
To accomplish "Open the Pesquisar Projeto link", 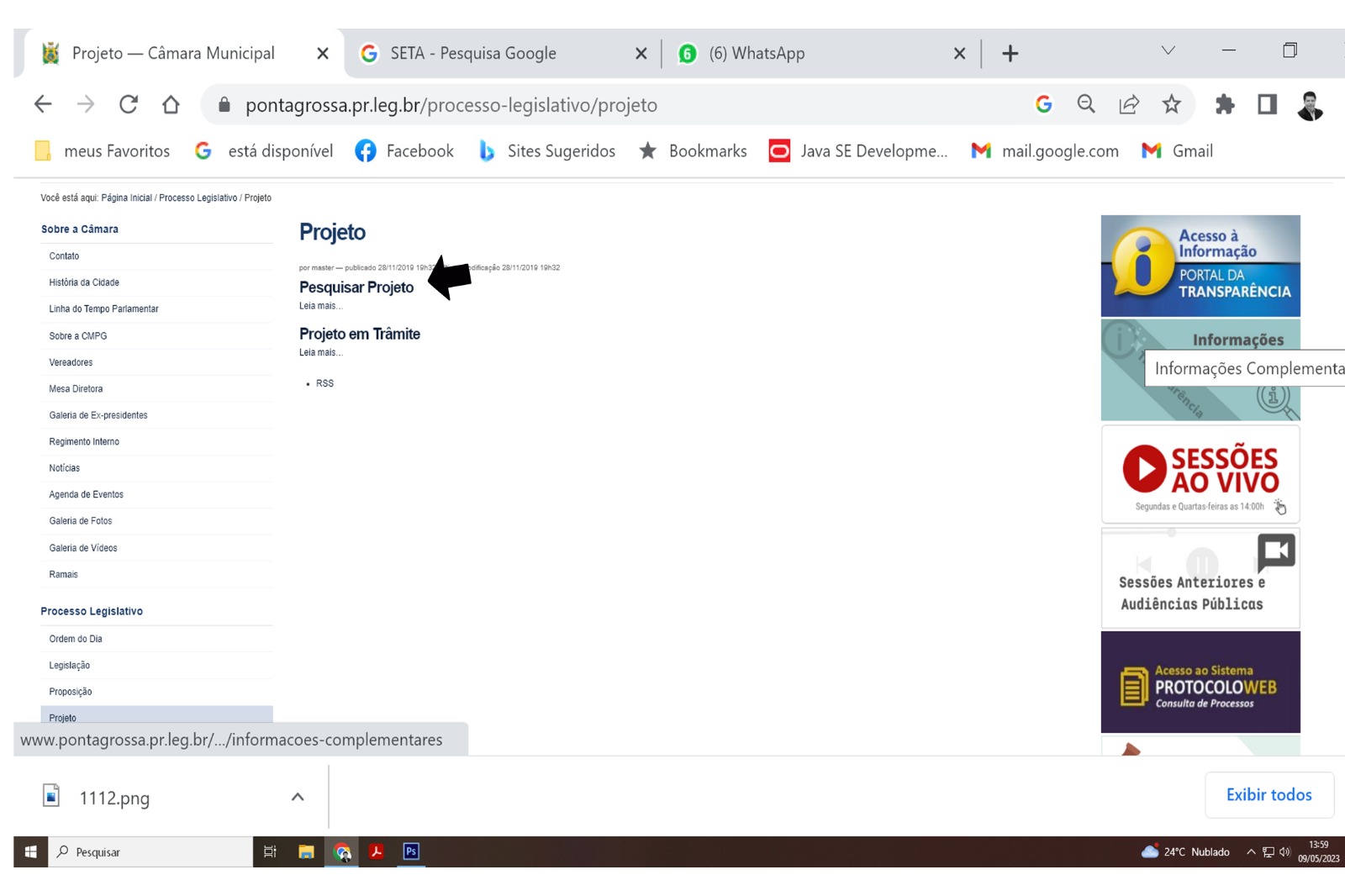I will pyautogui.click(x=356, y=287).
